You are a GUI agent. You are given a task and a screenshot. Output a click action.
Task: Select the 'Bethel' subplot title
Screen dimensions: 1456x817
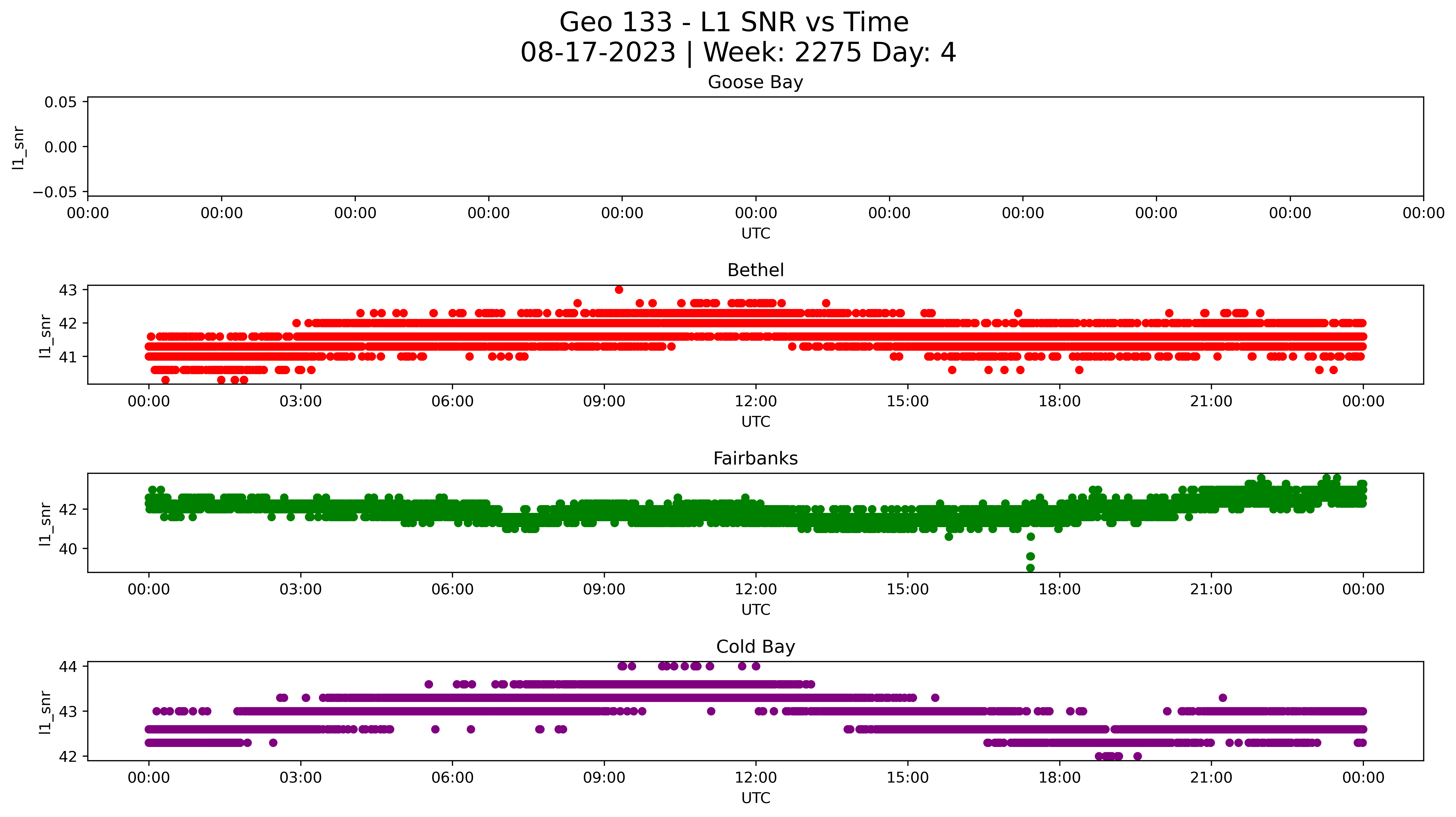tap(755, 270)
